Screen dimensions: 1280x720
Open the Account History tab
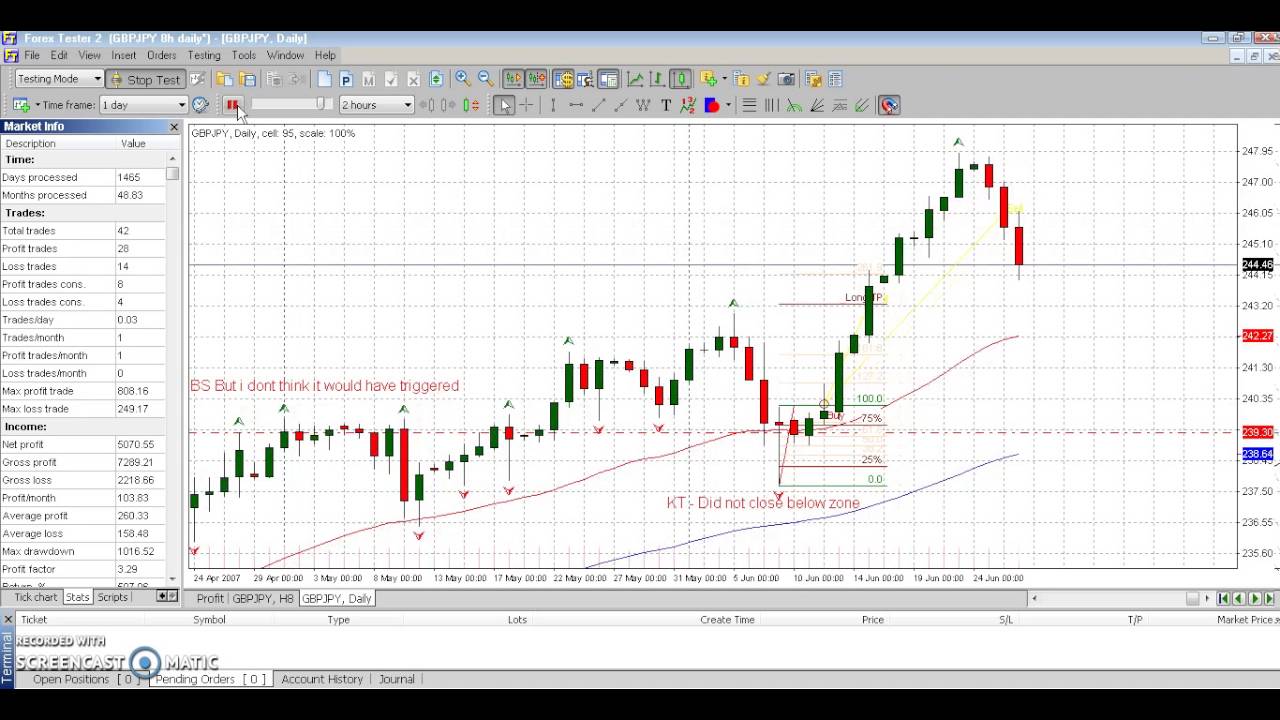322,679
